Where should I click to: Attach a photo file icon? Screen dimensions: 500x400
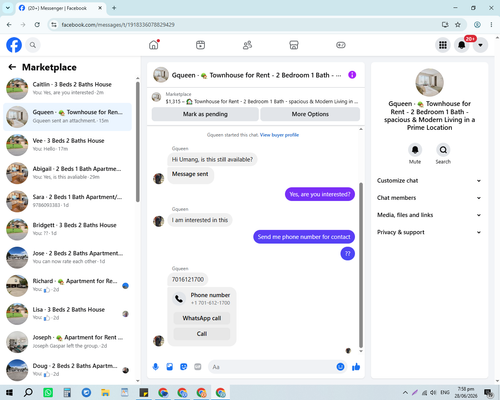pyautogui.click(x=170, y=367)
